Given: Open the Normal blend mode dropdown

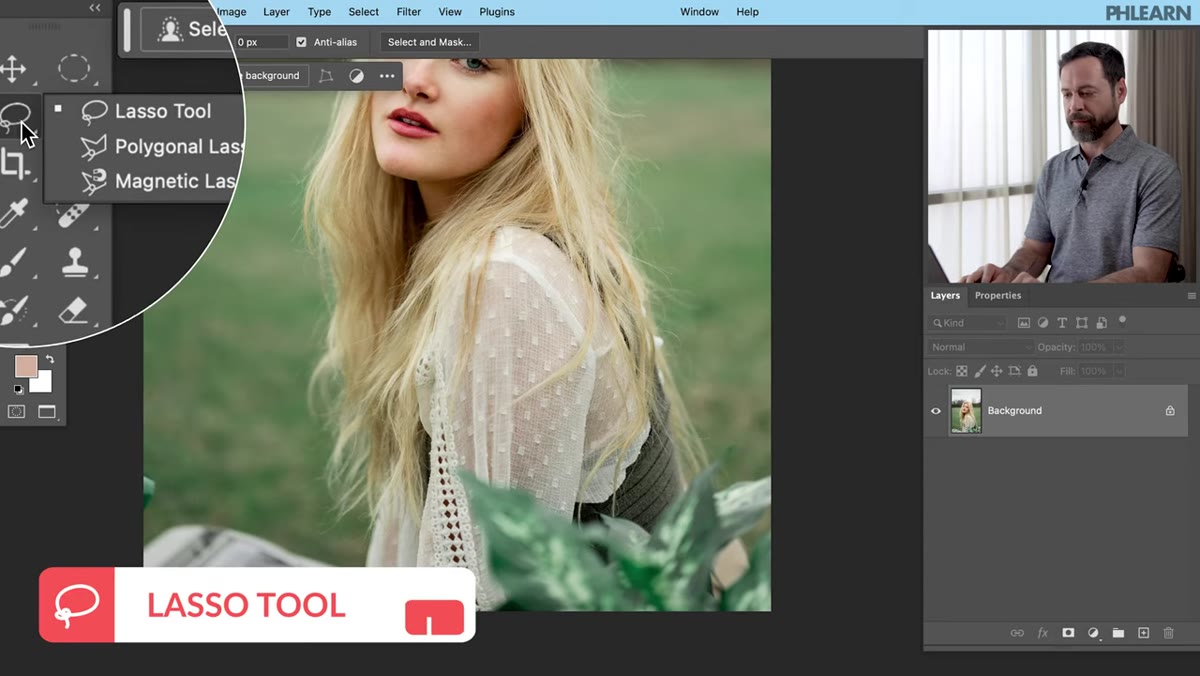Looking at the screenshot, I should 980,347.
